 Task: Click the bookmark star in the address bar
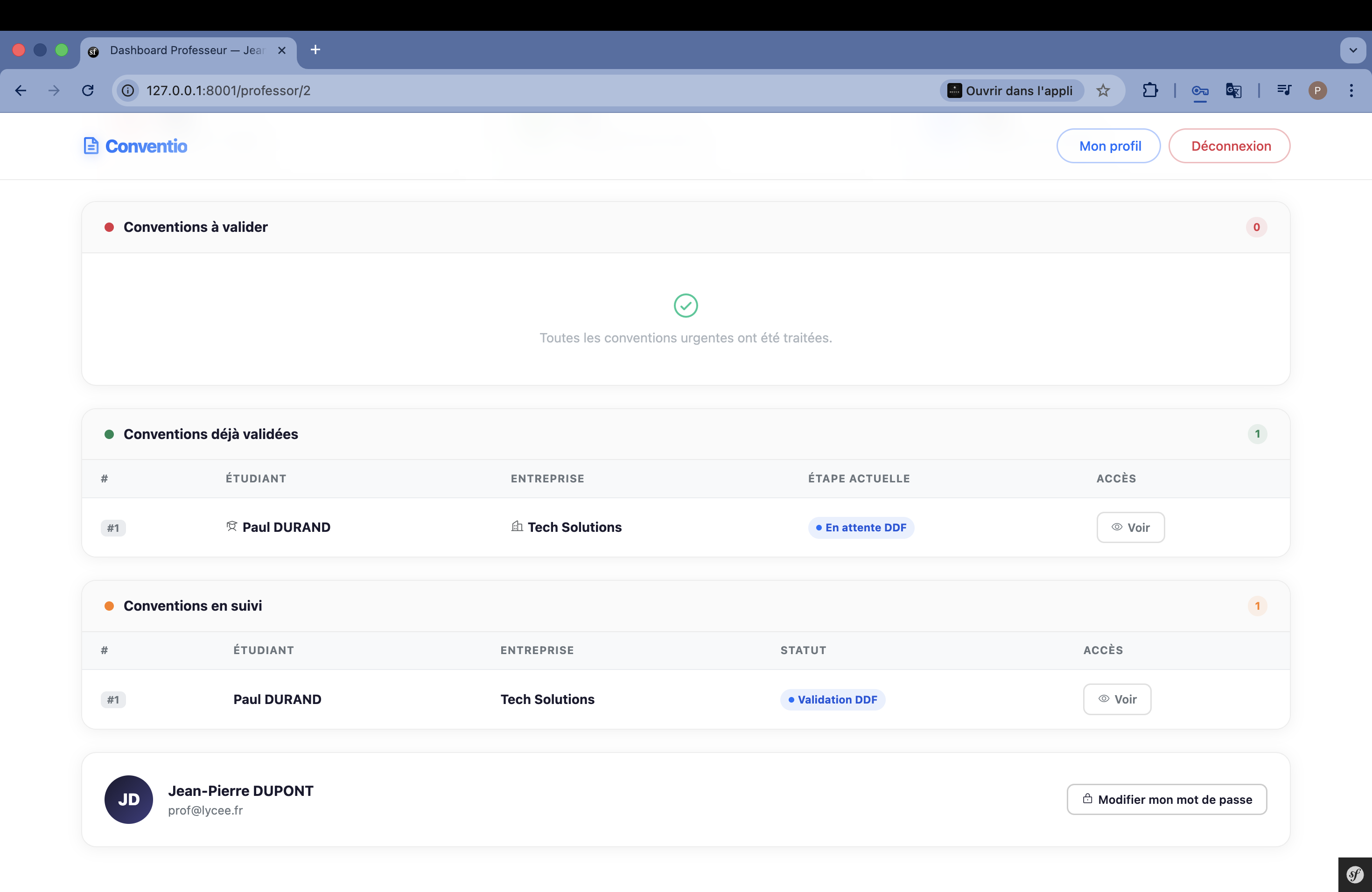coord(1103,91)
